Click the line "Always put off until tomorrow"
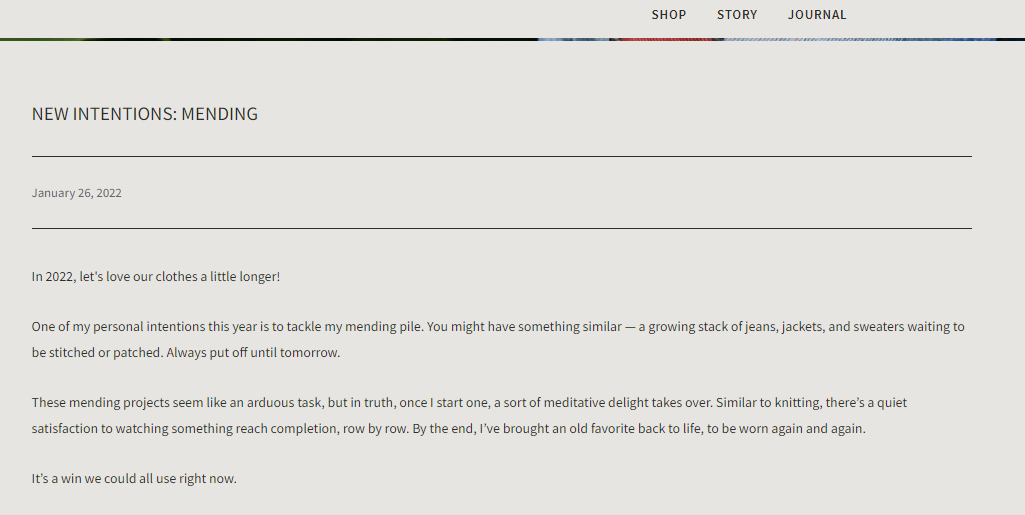 pyautogui.click(x=253, y=352)
